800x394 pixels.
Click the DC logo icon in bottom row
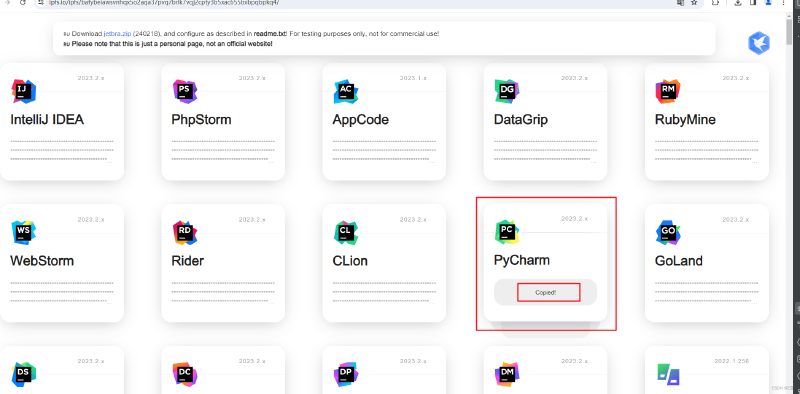(185, 375)
